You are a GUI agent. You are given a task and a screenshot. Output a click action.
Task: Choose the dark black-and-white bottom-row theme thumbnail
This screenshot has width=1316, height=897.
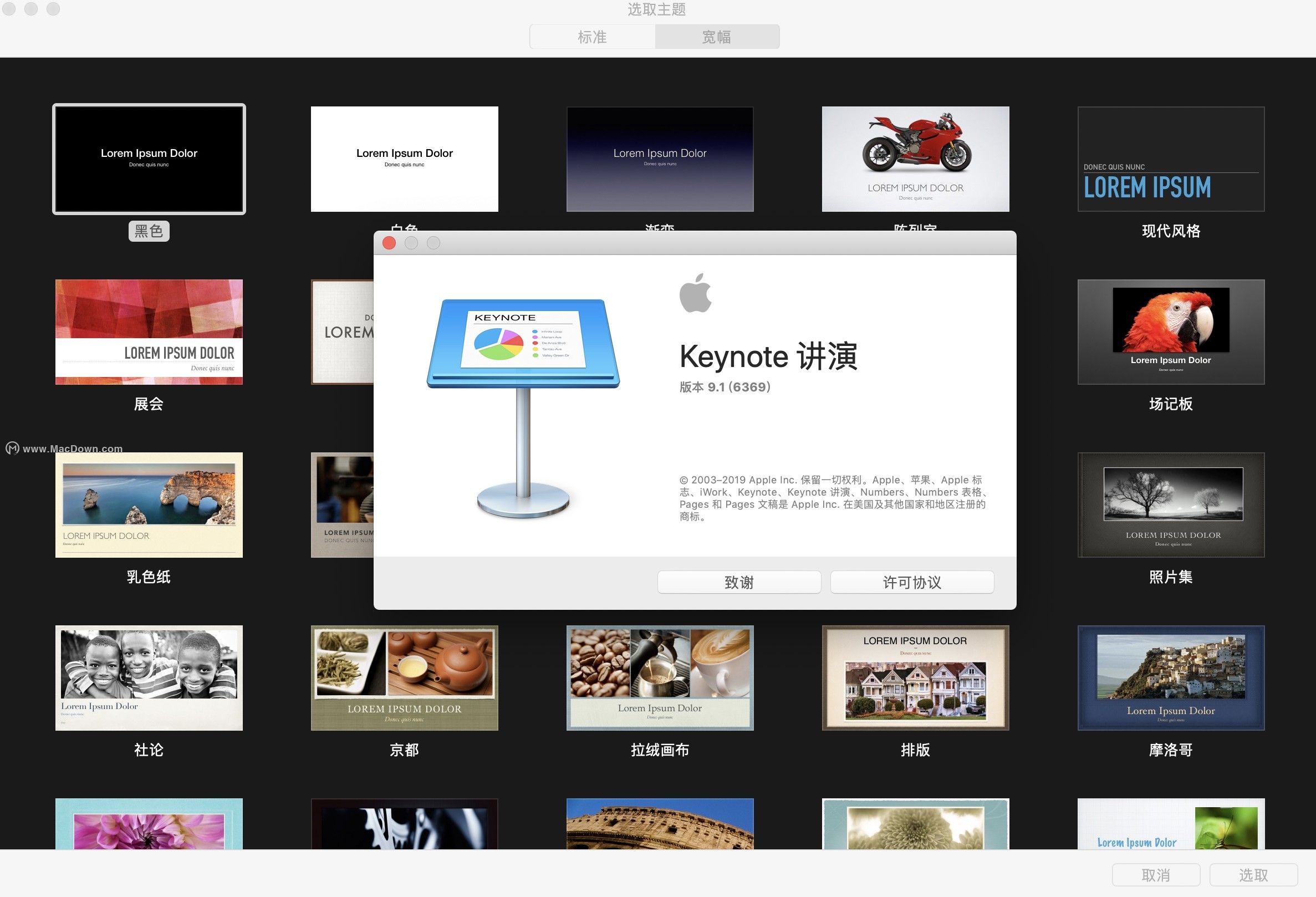[404, 824]
